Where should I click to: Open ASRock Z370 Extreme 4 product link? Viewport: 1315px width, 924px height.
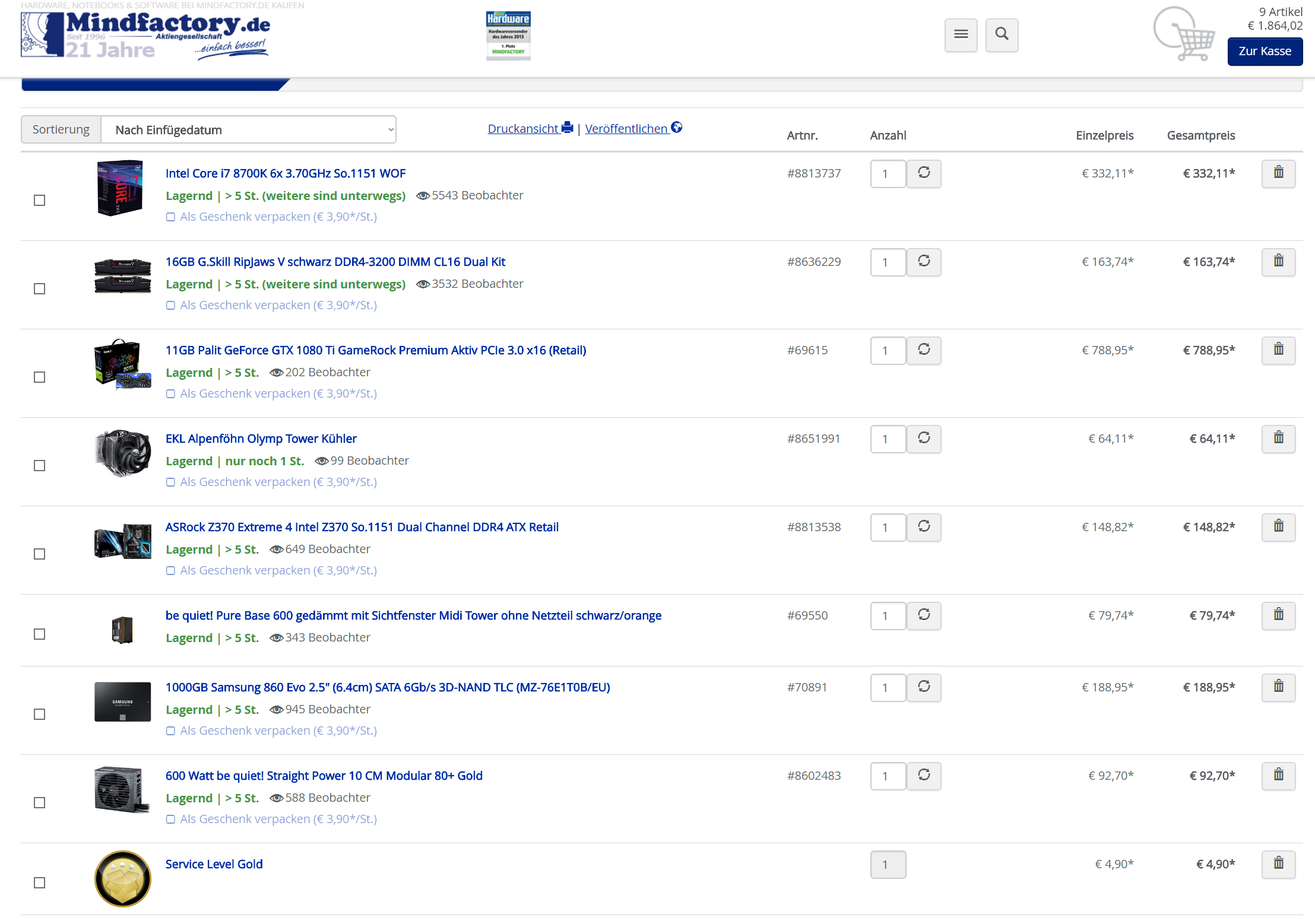(x=362, y=527)
